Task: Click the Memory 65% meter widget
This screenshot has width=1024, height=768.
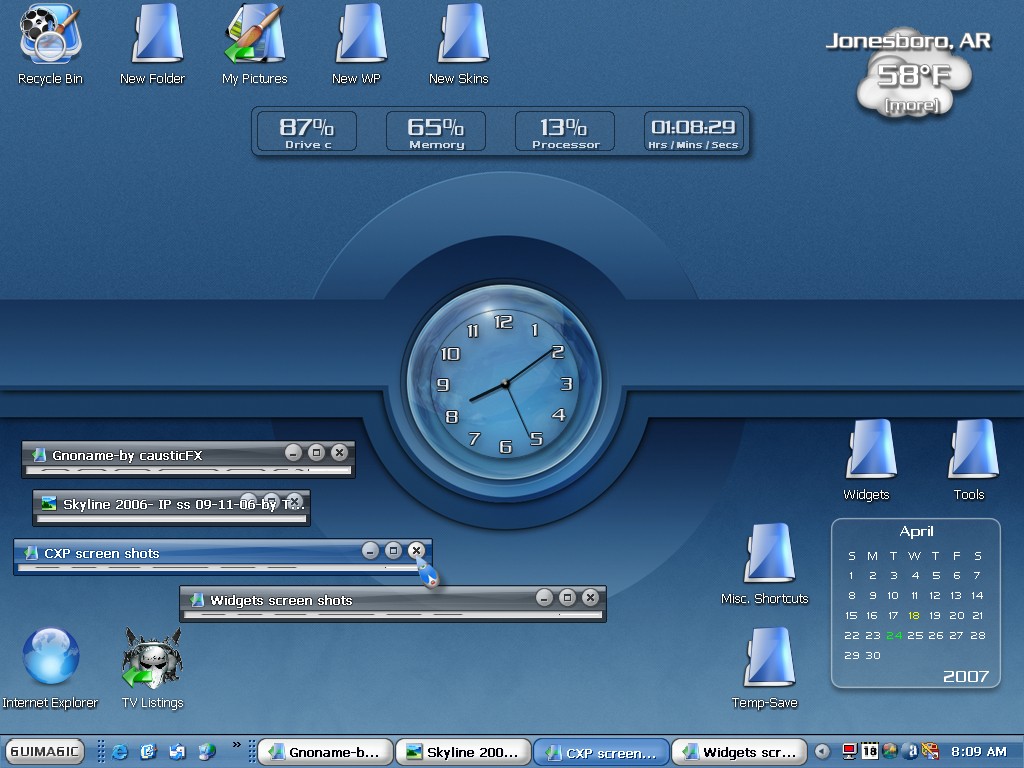Action: (436, 131)
